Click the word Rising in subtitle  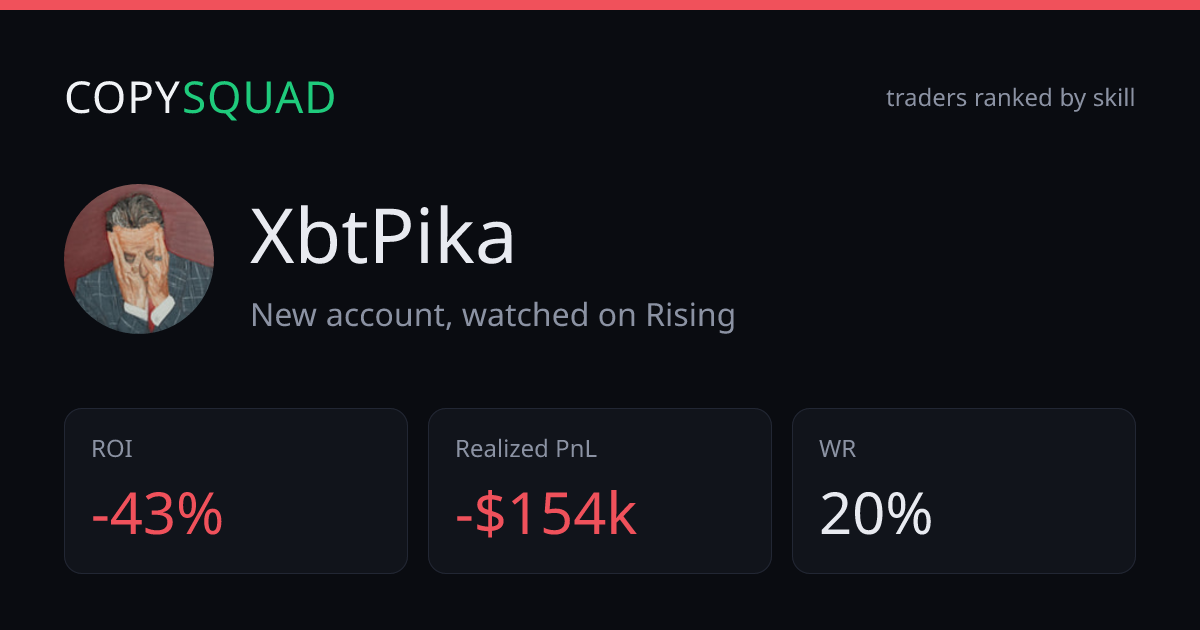click(688, 316)
